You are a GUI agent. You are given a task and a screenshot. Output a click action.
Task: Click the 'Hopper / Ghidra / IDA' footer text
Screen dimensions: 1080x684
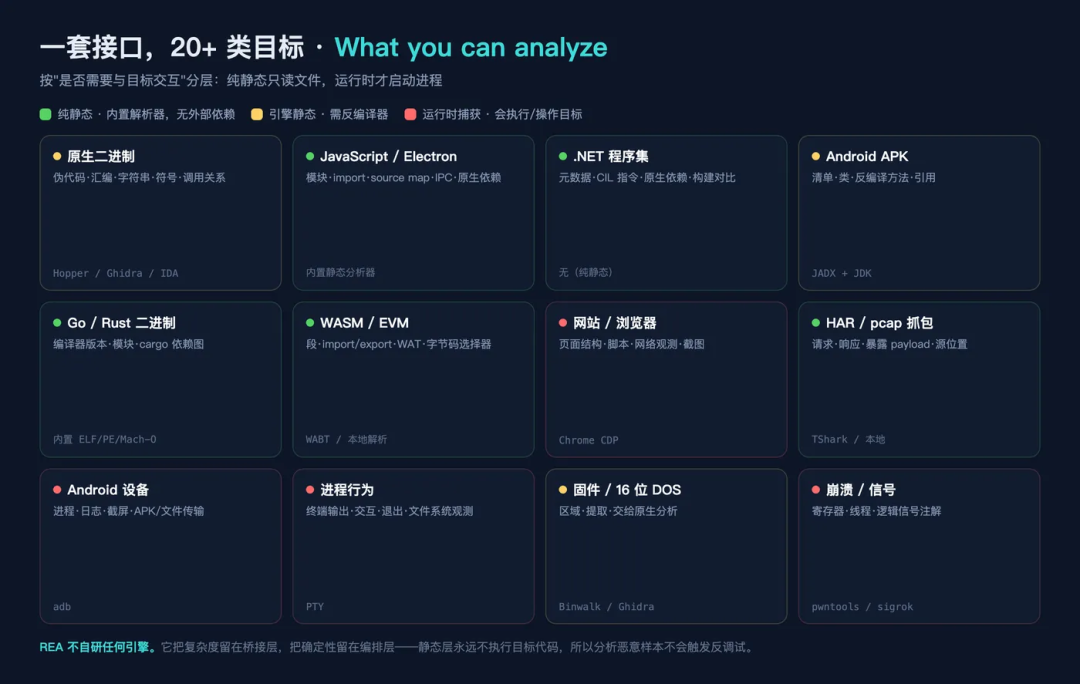click(116, 273)
